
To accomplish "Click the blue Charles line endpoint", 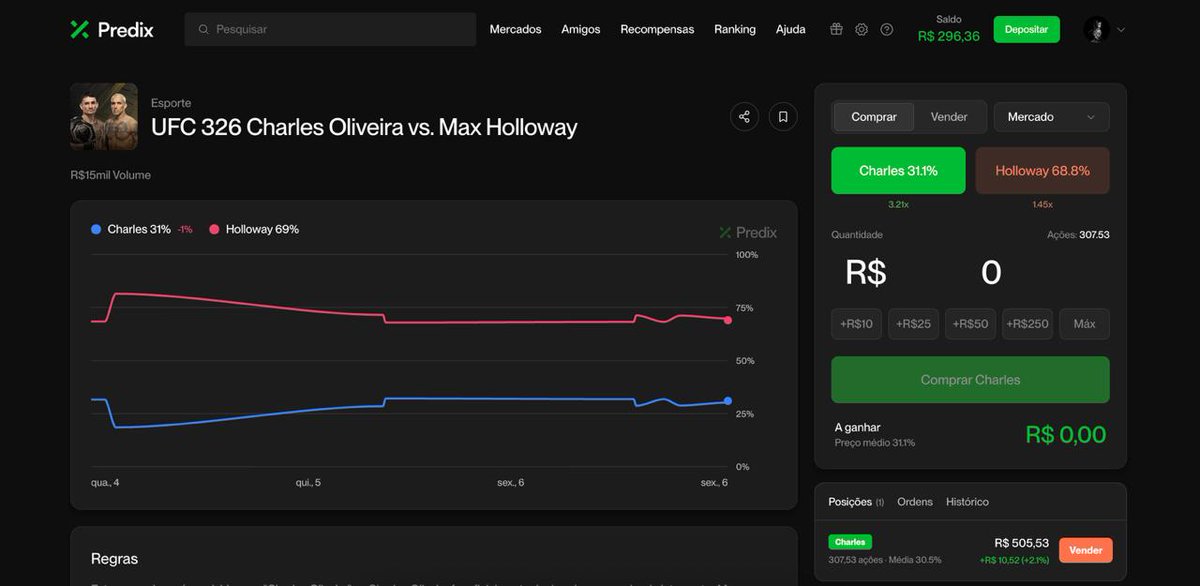I will coord(727,401).
